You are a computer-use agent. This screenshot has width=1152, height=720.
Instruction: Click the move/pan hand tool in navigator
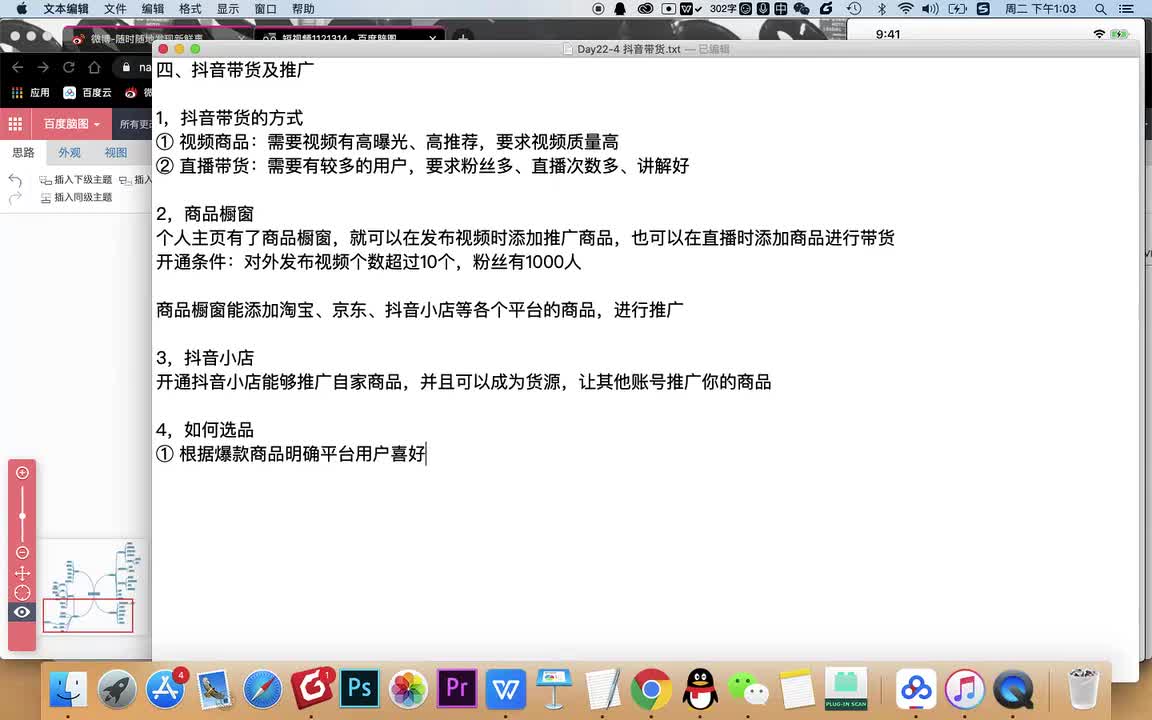pos(22,573)
